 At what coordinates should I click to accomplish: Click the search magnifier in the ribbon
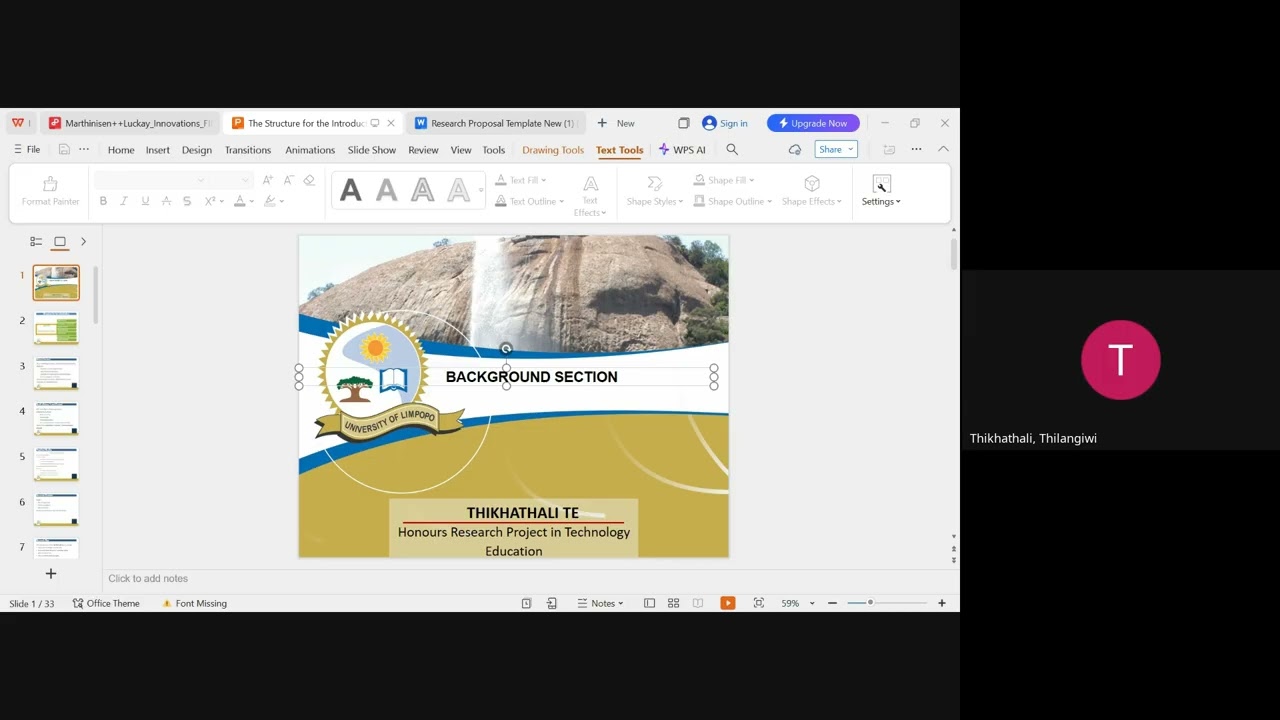point(732,150)
